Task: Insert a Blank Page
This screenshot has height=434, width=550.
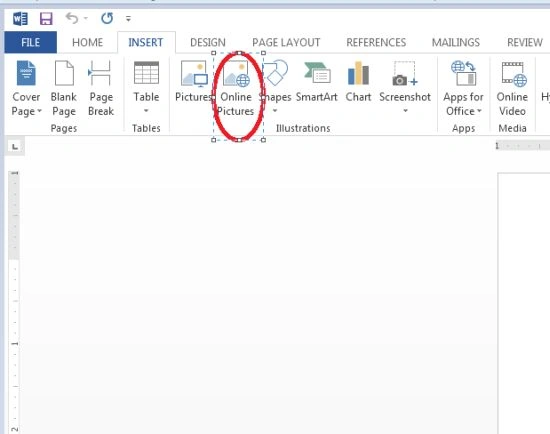Action: point(64,88)
